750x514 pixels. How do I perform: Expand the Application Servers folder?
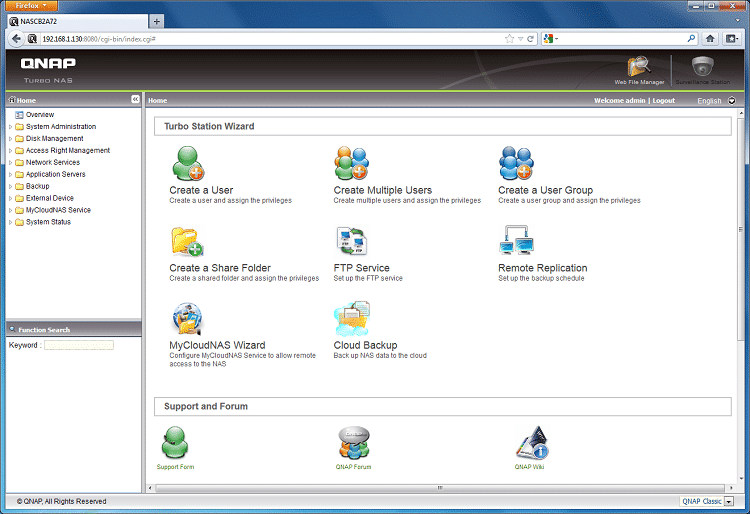[11, 175]
